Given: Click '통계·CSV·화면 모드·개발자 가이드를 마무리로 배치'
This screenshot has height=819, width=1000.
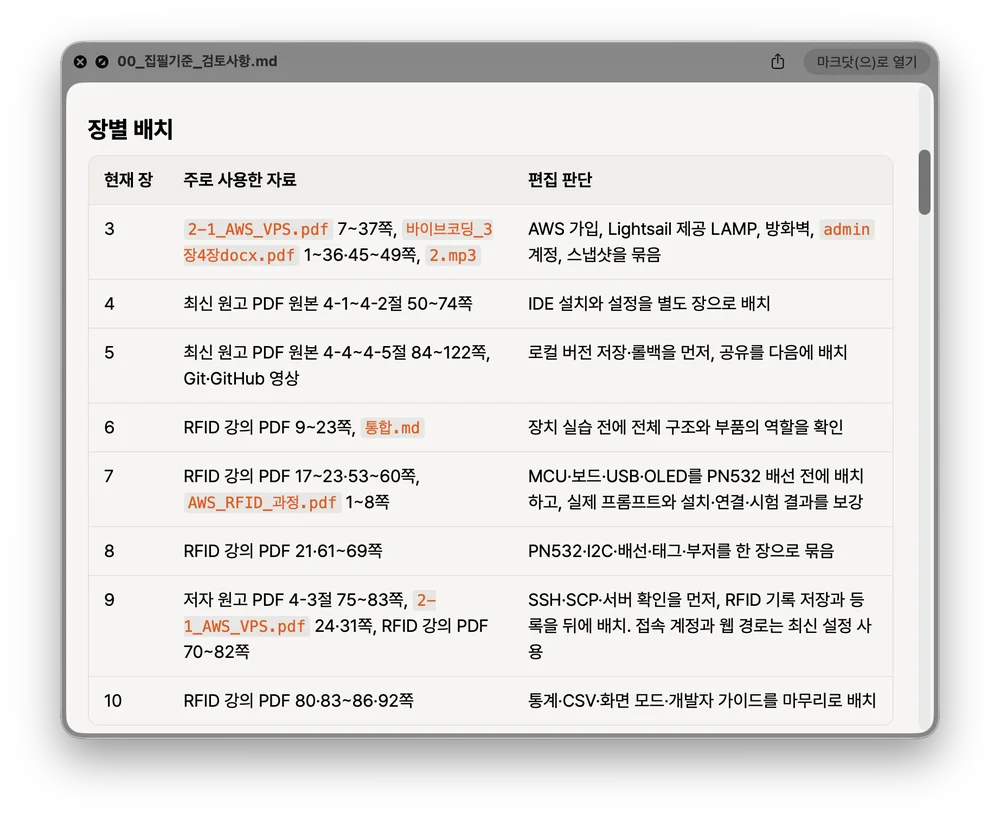Looking at the screenshot, I should click(x=702, y=701).
